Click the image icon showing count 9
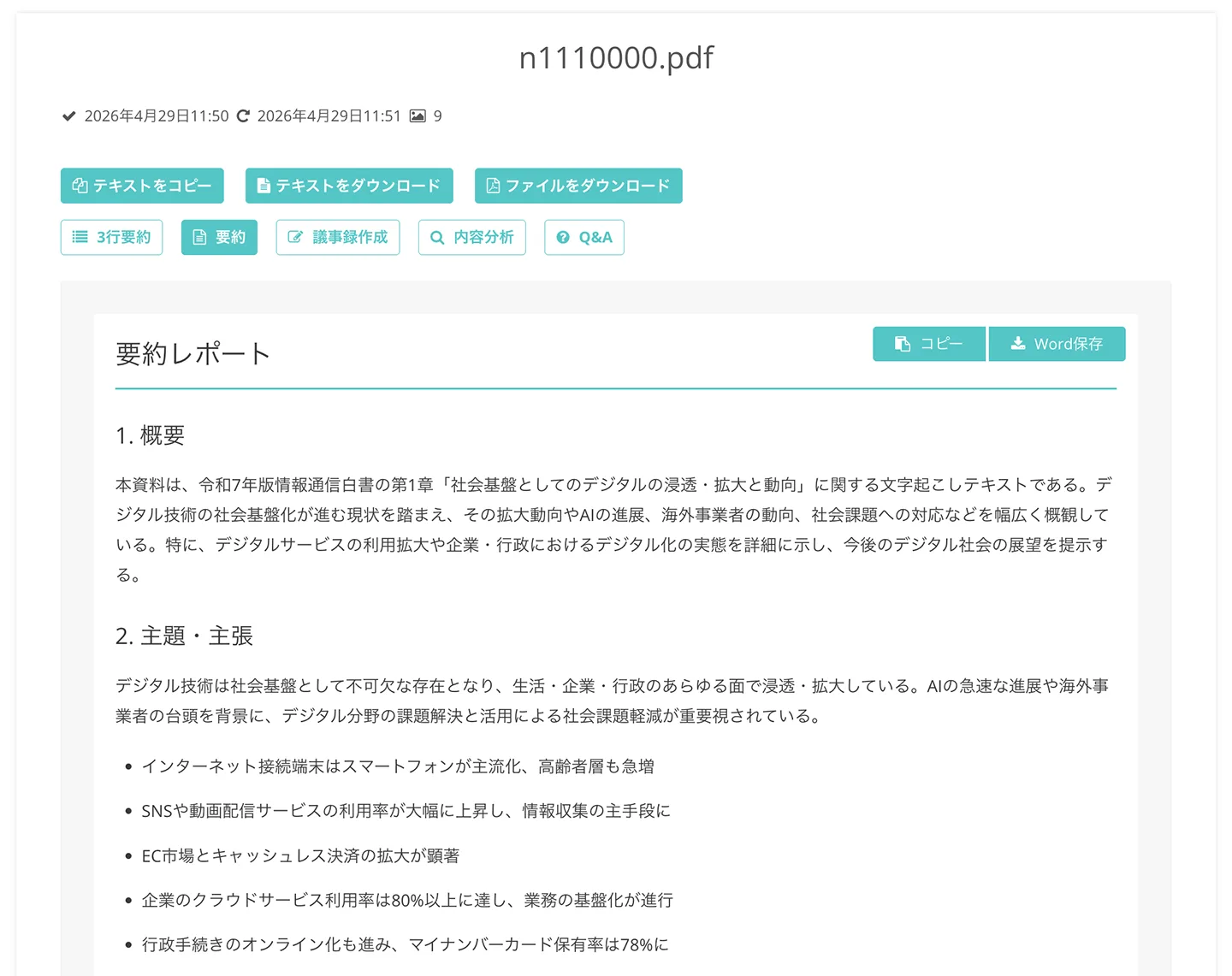The width and height of the screenshot is (1232, 976). (x=418, y=115)
